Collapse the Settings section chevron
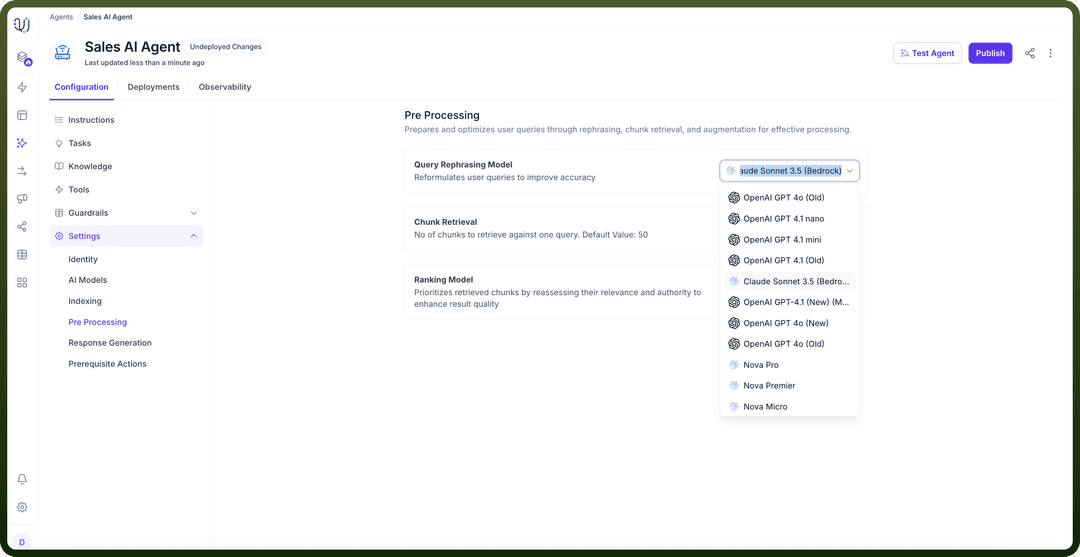 (x=194, y=236)
